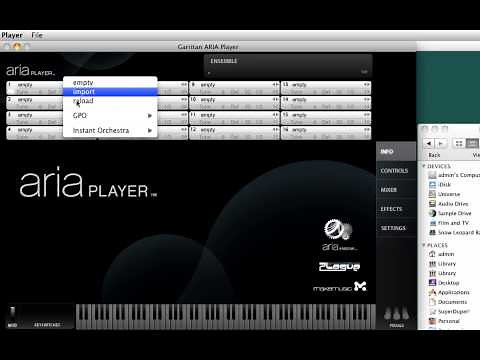This screenshot has height=360, width=480.
Task: Open the ENSEMBLE preset dropdown arrow
Action: click(x=364, y=71)
